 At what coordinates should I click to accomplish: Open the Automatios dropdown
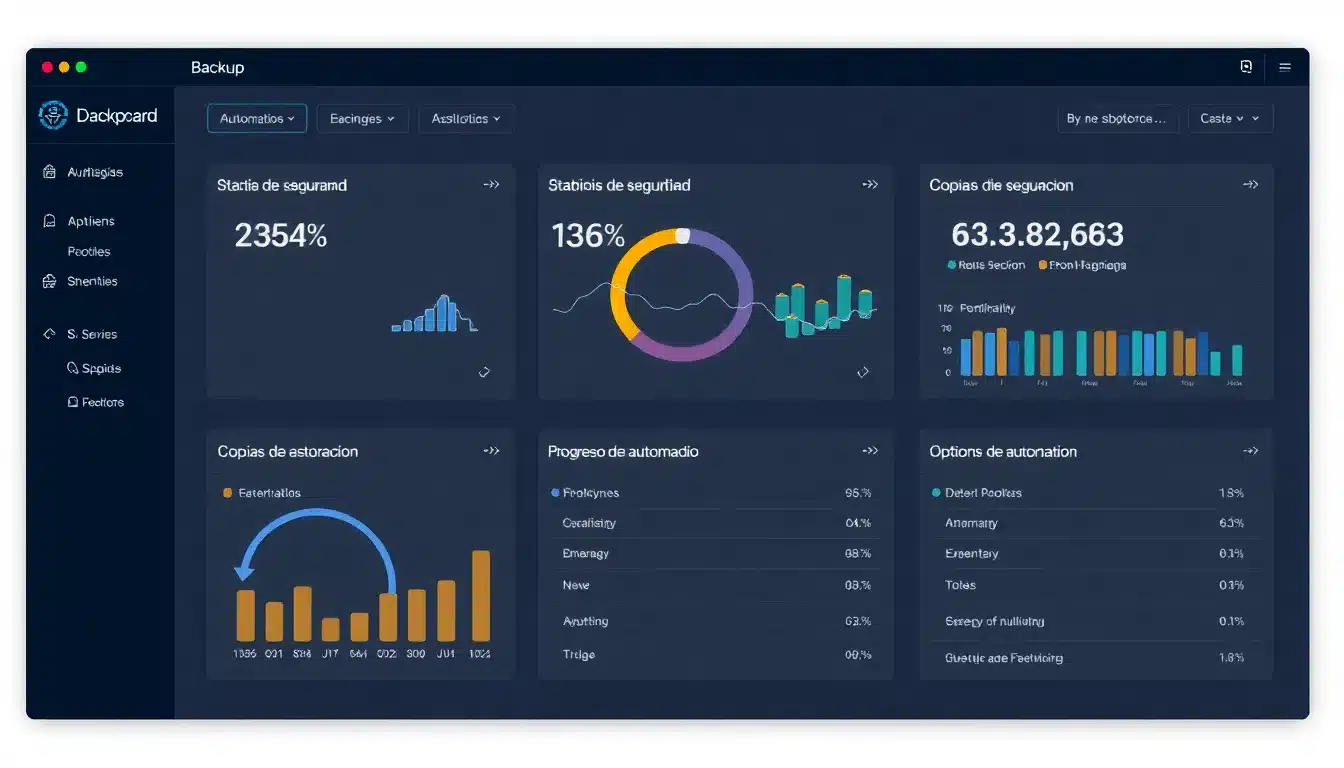click(256, 118)
